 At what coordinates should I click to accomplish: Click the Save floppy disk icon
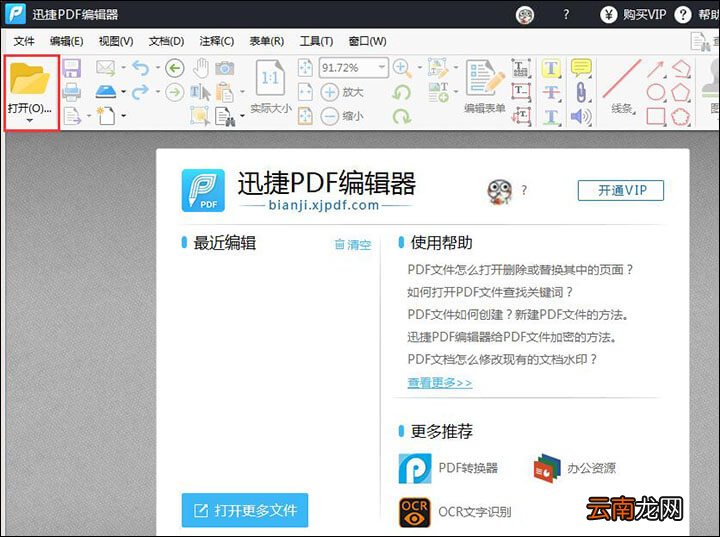click(x=72, y=68)
